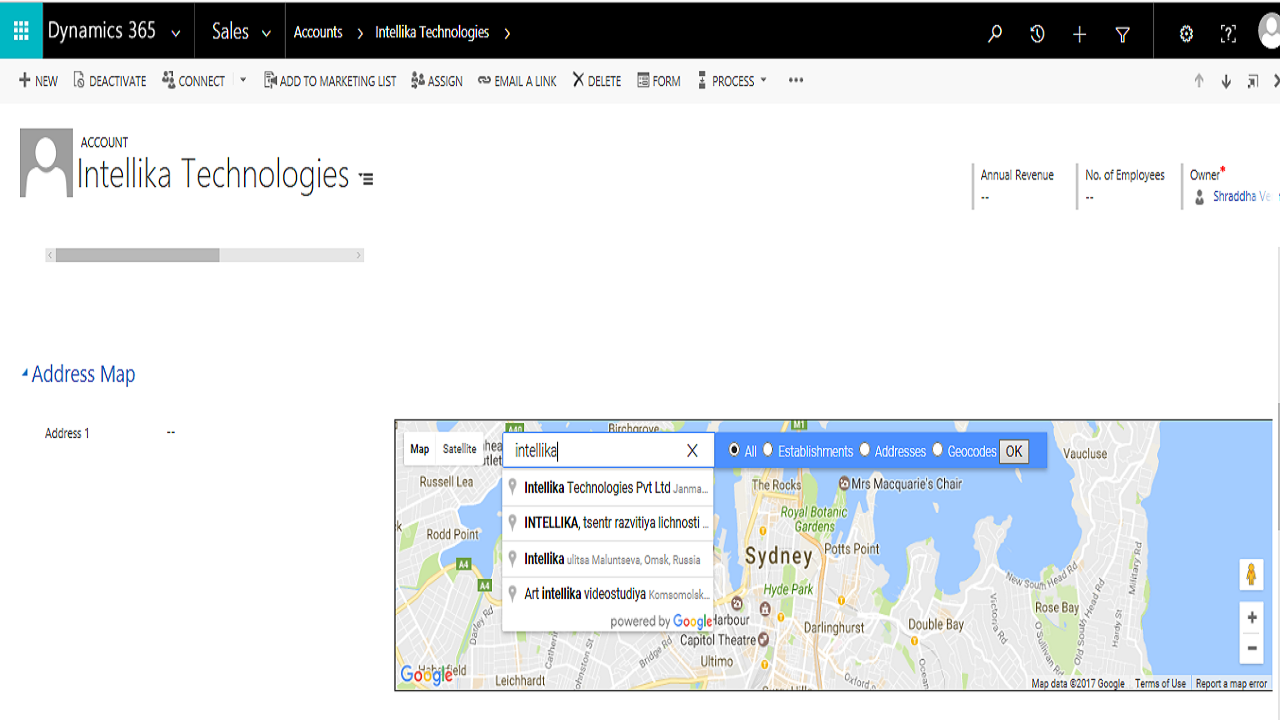
Task: Zoom in on the map
Action: [1251, 618]
